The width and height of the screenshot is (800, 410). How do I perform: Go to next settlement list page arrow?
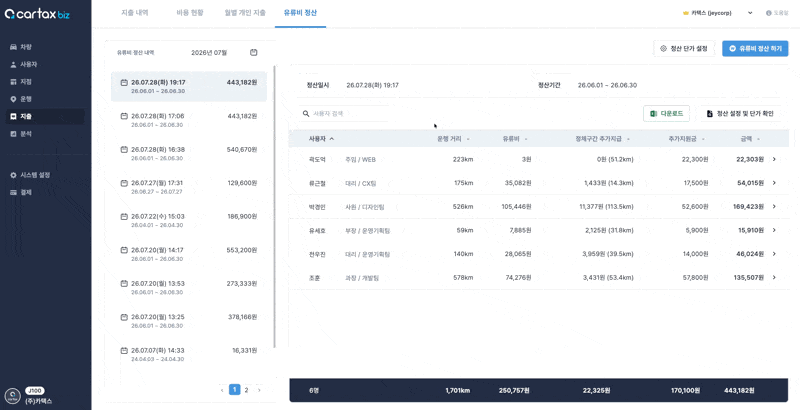(x=259, y=390)
